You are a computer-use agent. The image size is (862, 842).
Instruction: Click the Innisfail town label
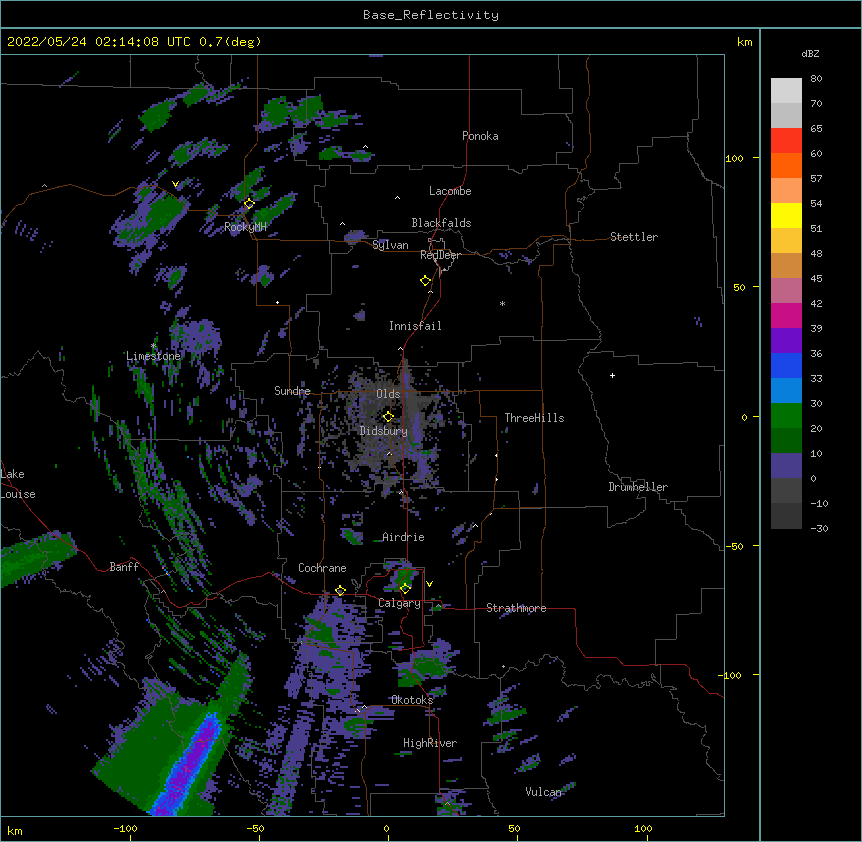pyautogui.click(x=415, y=326)
